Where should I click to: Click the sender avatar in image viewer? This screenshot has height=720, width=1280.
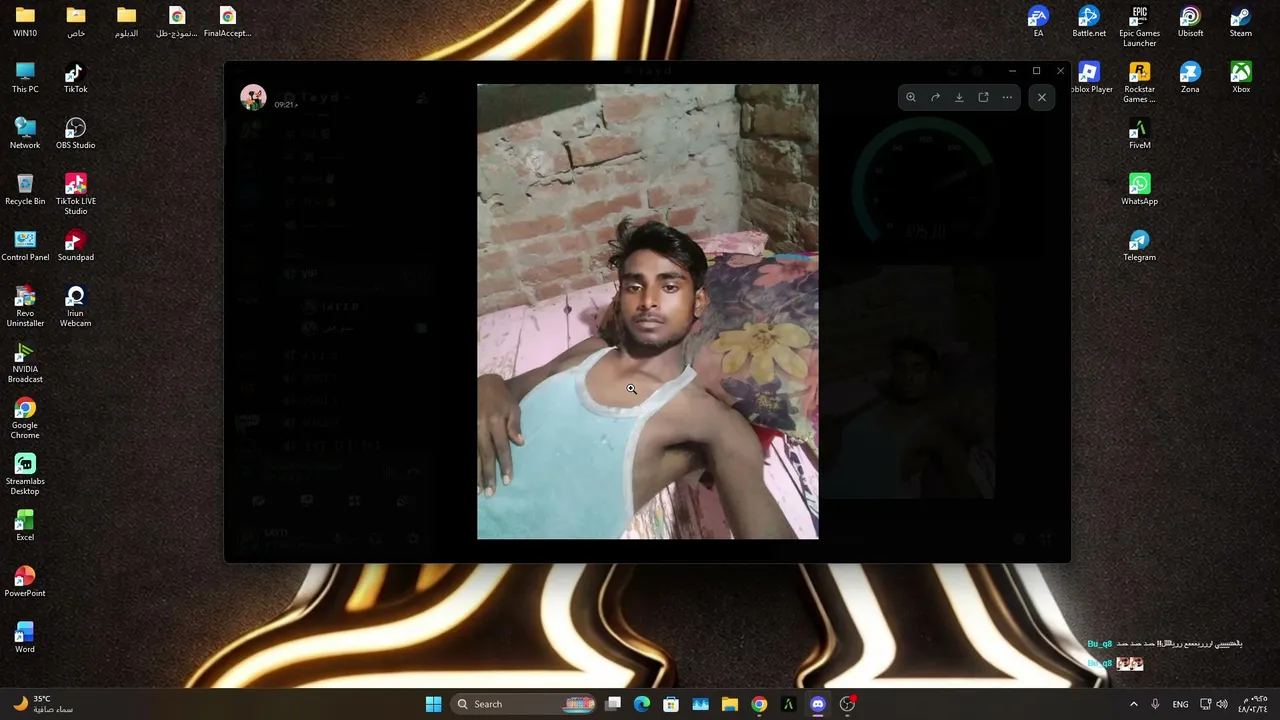coord(253,97)
